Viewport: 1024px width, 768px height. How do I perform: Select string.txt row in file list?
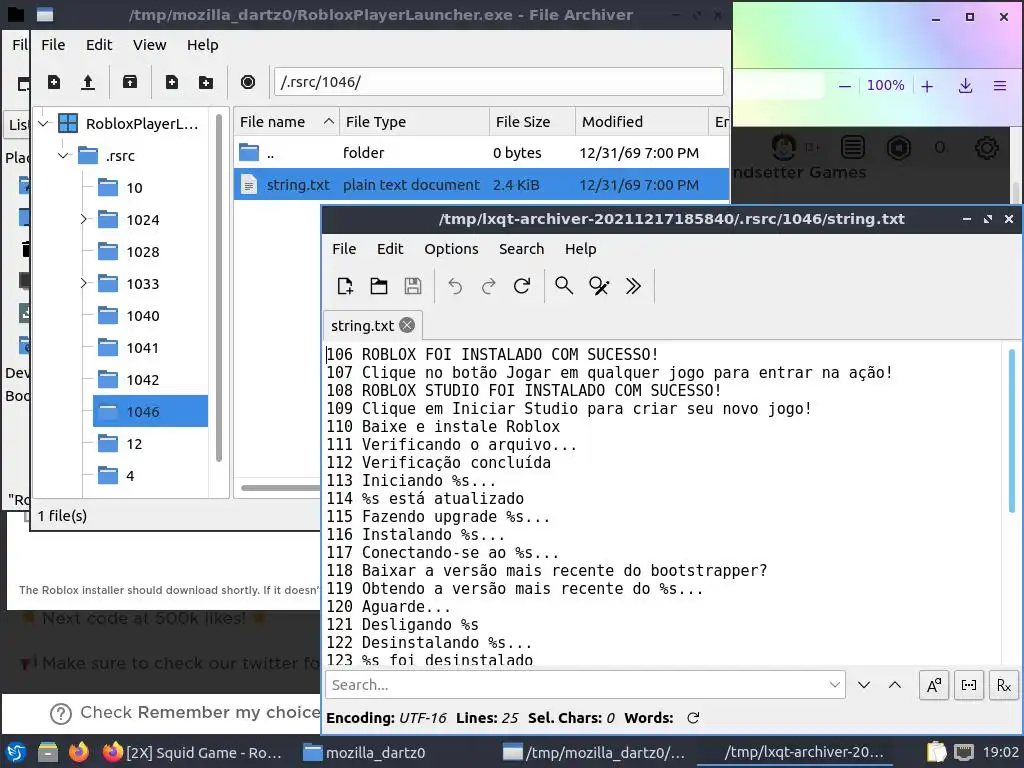[x=481, y=185]
